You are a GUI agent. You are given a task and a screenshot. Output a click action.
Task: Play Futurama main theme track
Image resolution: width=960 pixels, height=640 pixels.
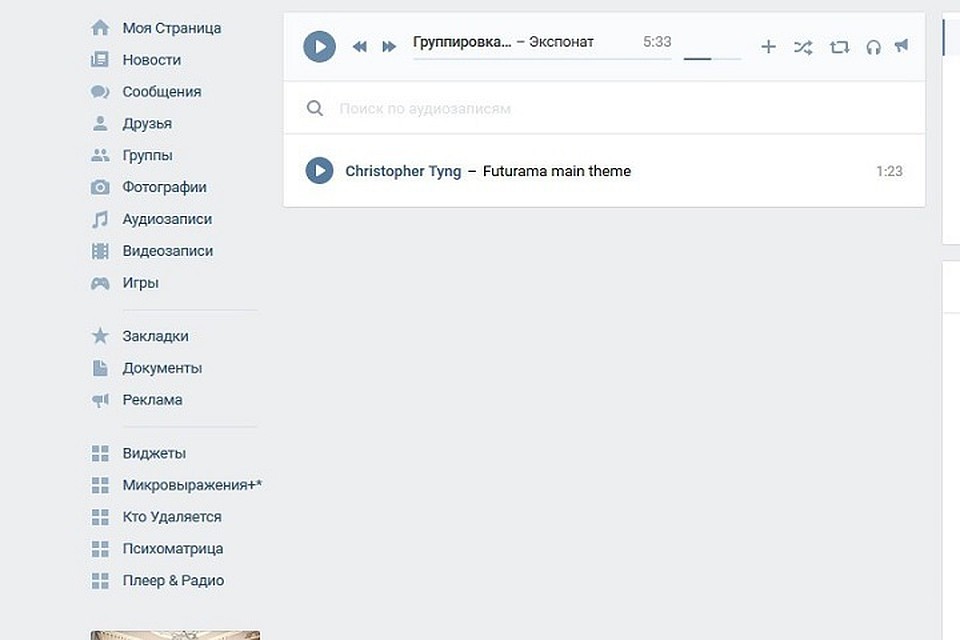click(x=319, y=171)
